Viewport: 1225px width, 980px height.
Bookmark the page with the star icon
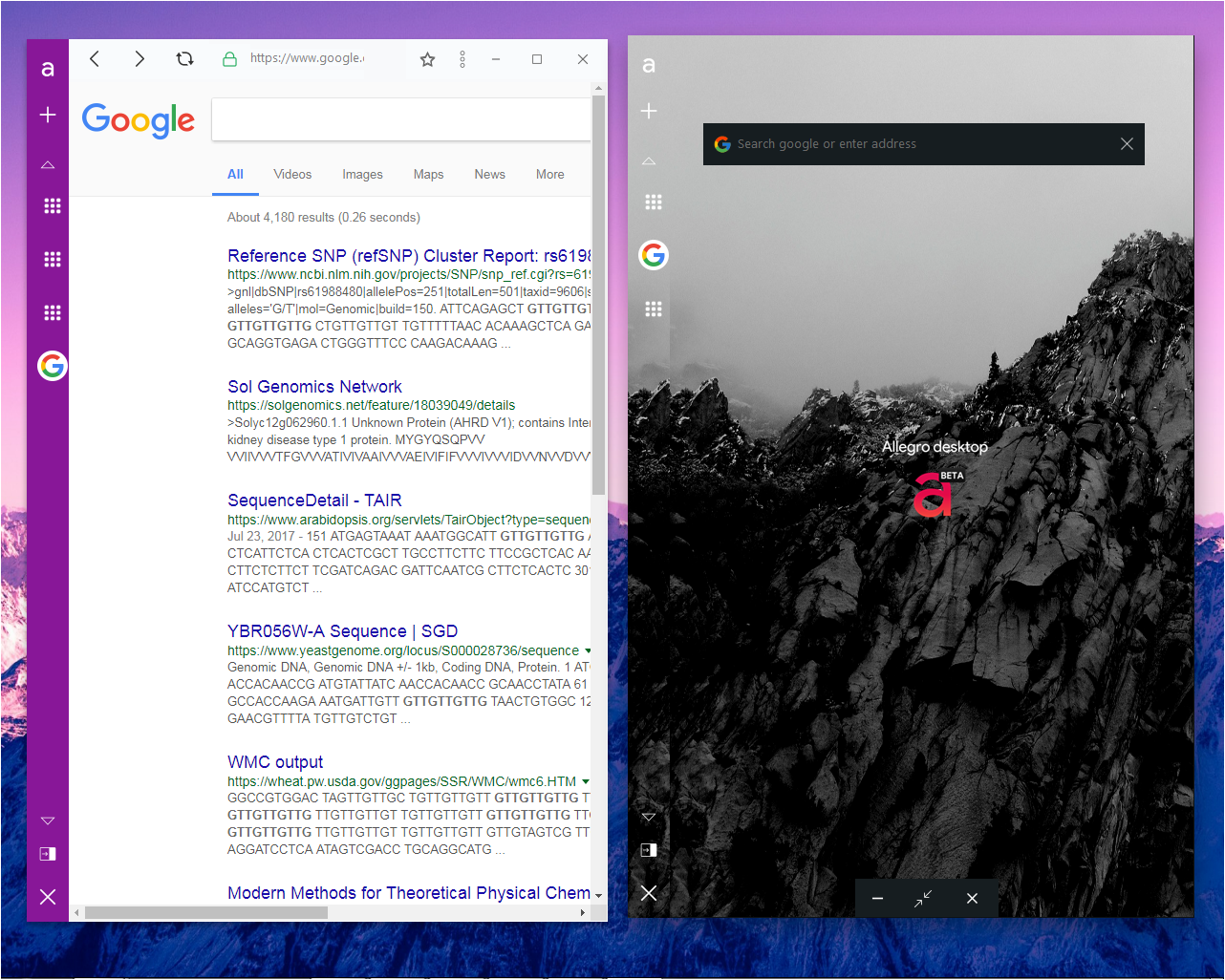pyautogui.click(x=427, y=60)
